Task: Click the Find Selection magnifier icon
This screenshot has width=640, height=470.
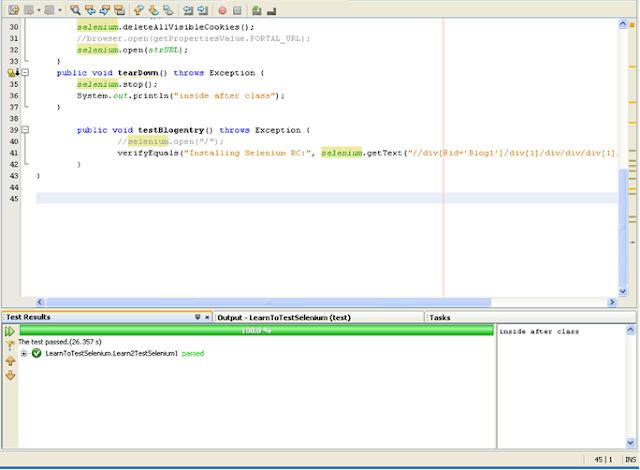Action: coord(76,10)
